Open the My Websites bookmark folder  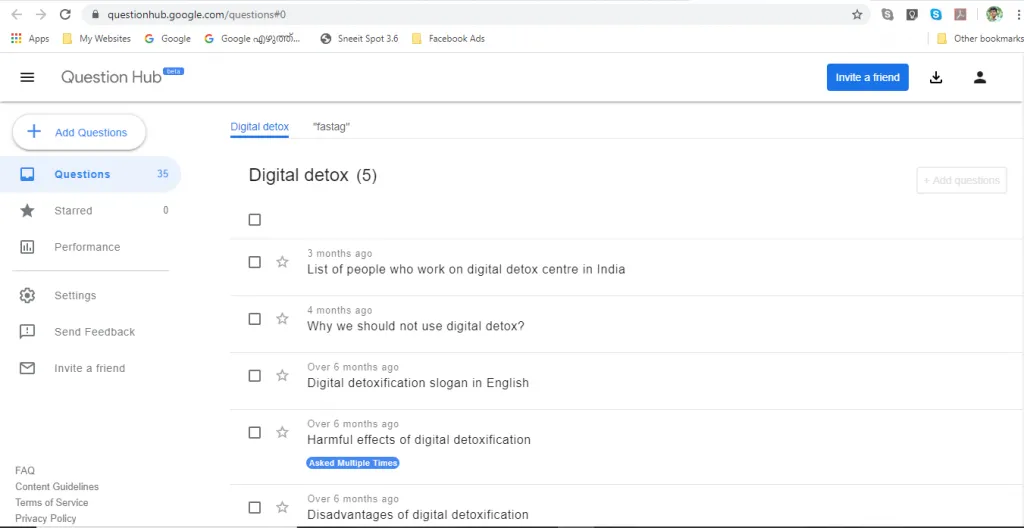[97, 39]
